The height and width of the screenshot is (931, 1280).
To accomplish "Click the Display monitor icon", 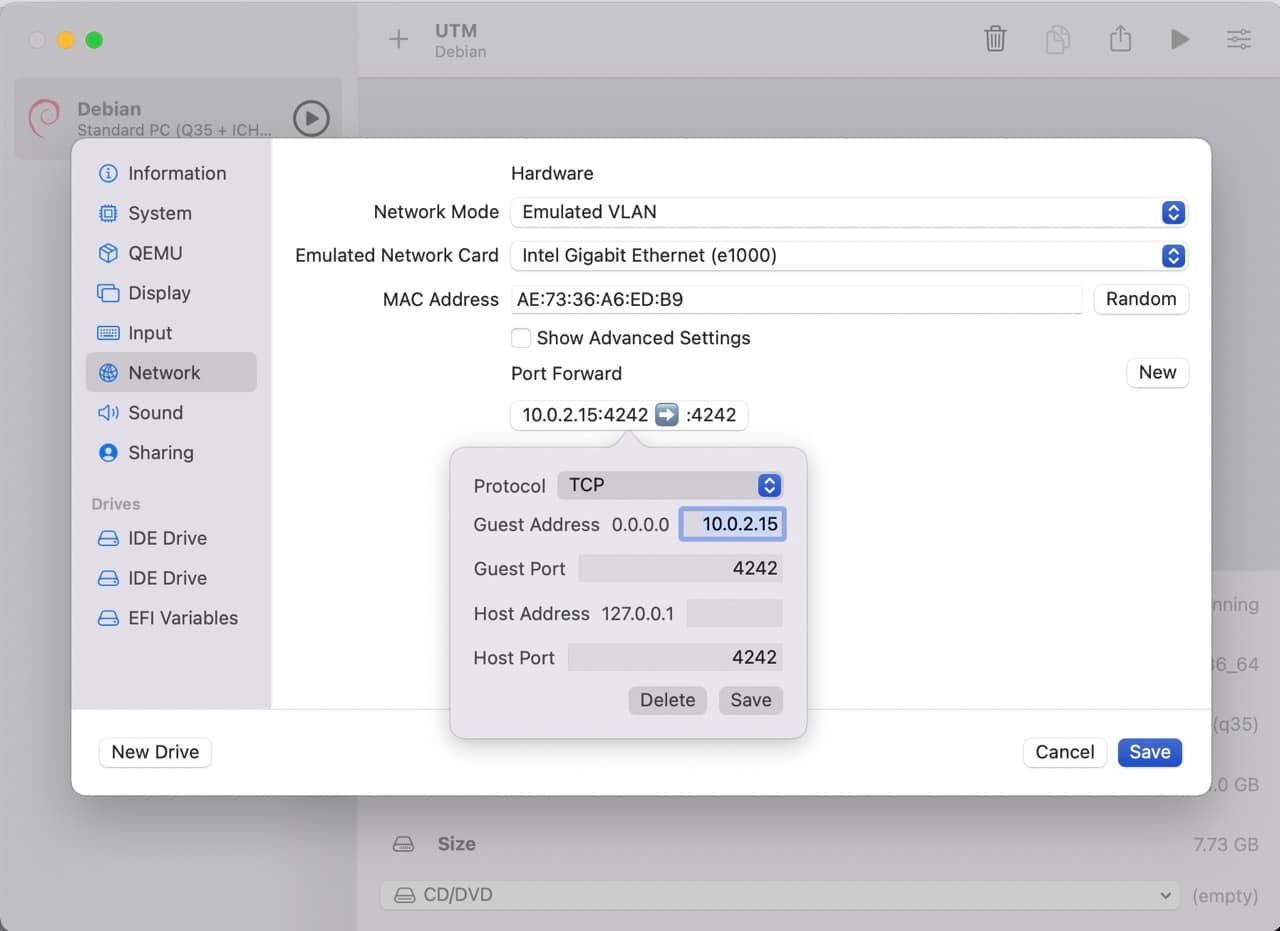I will [108, 293].
